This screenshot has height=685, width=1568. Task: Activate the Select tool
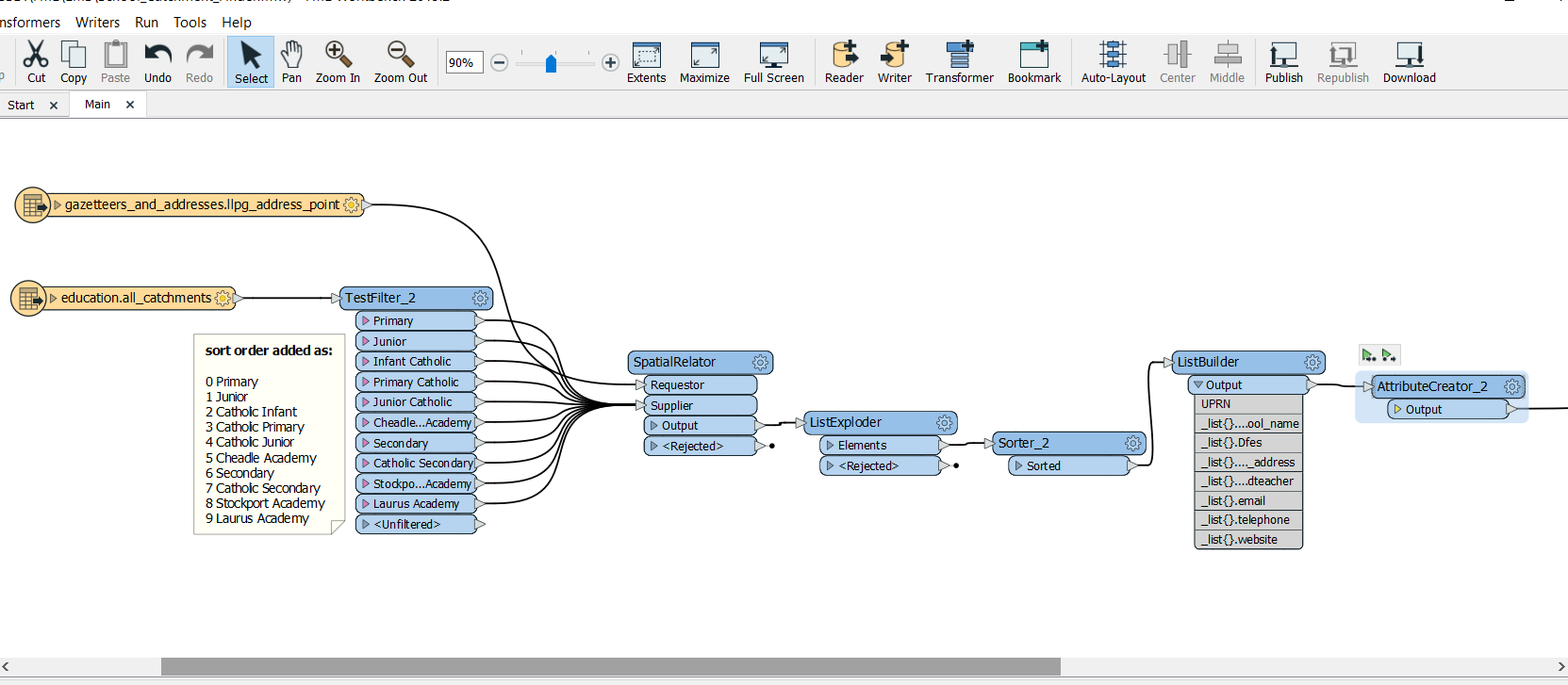(x=251, y=62)
